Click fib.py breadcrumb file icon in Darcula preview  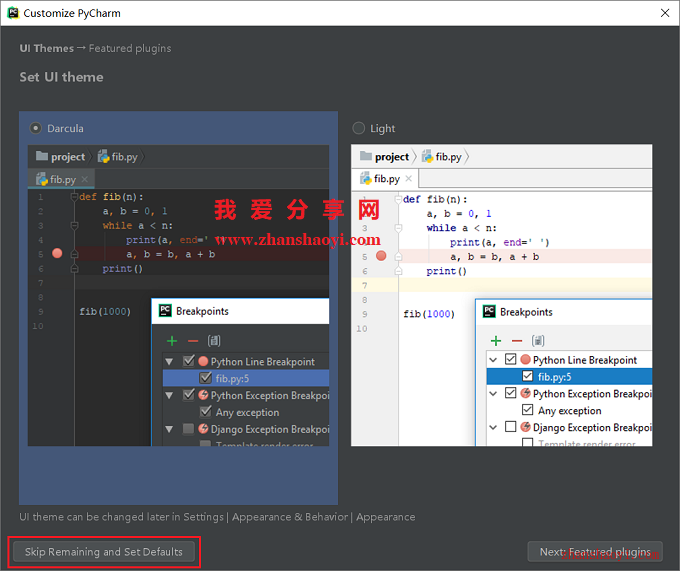[x=104, y=156]
